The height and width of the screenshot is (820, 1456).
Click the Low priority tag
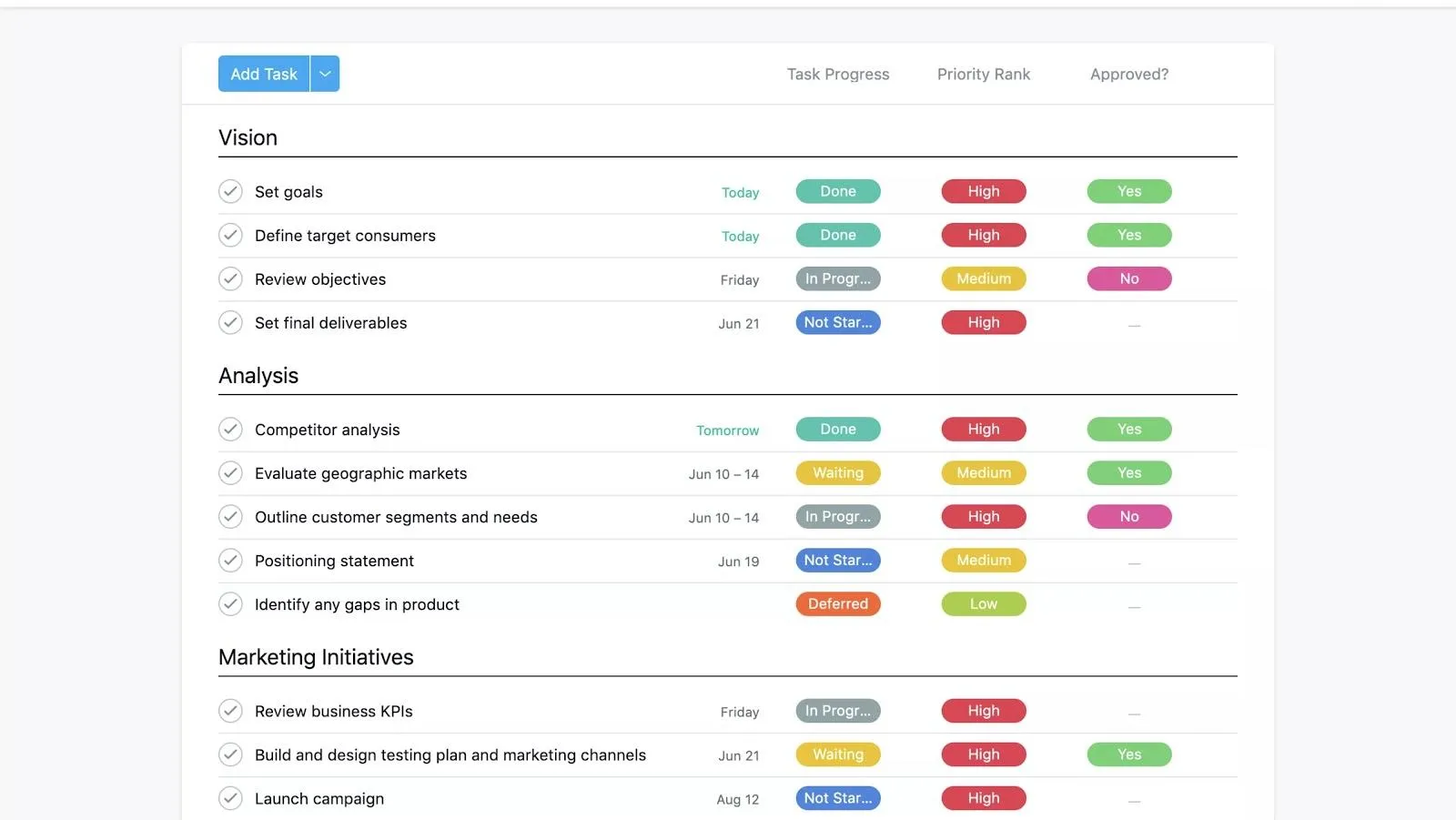point(984,603)
